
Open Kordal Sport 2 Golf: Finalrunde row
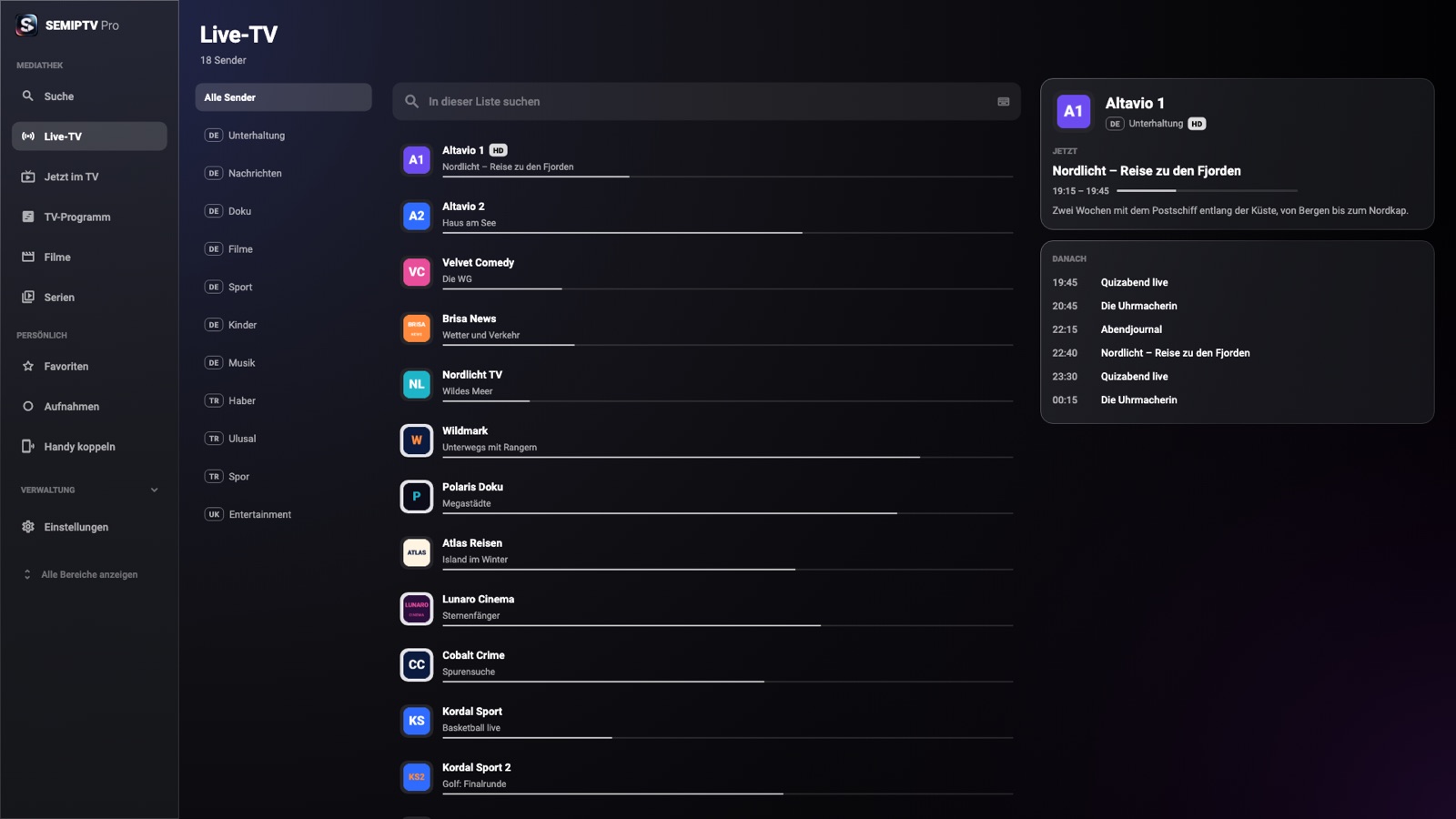[x=706, y=777]
